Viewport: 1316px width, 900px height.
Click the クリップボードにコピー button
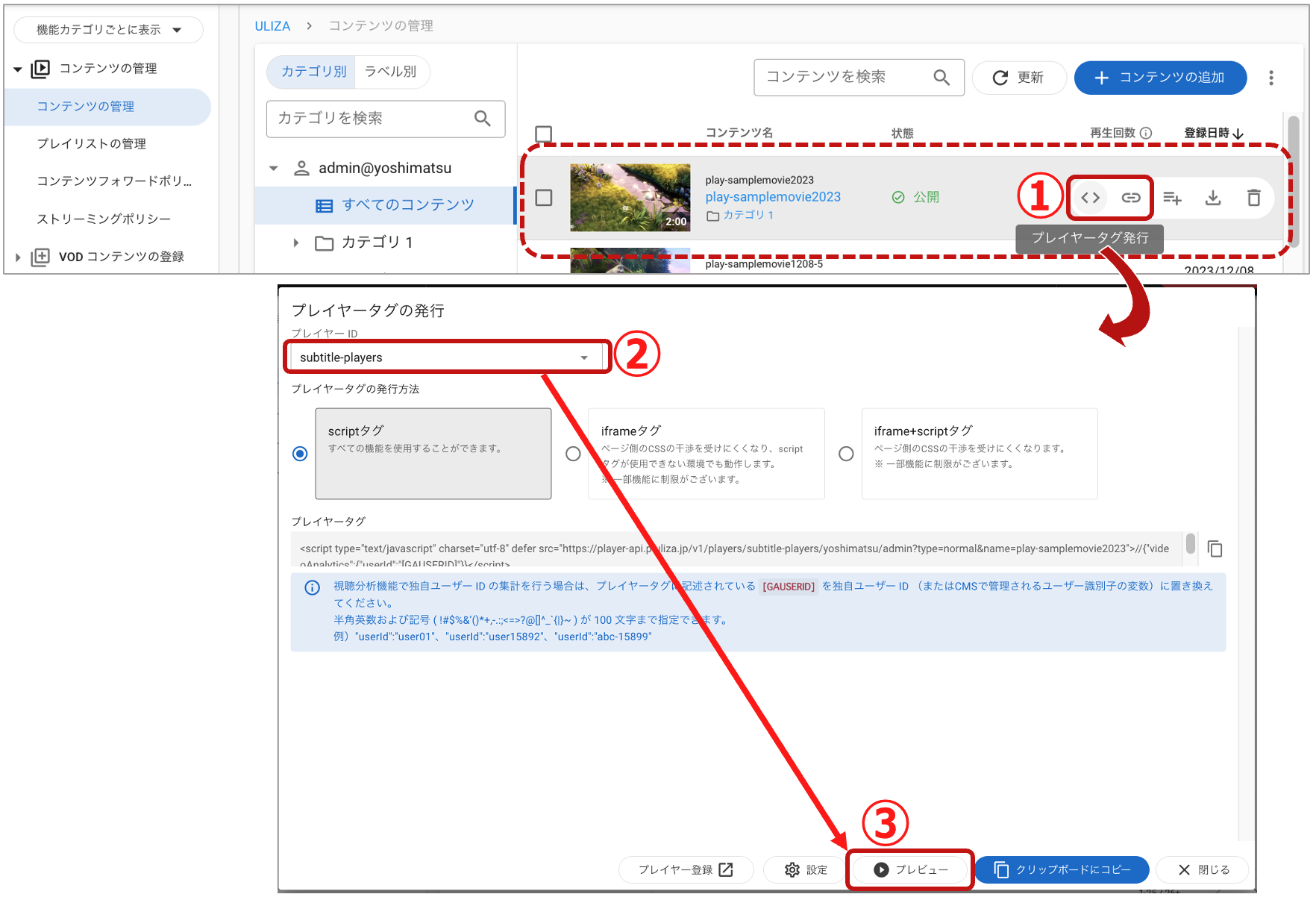click(1062, 870)
